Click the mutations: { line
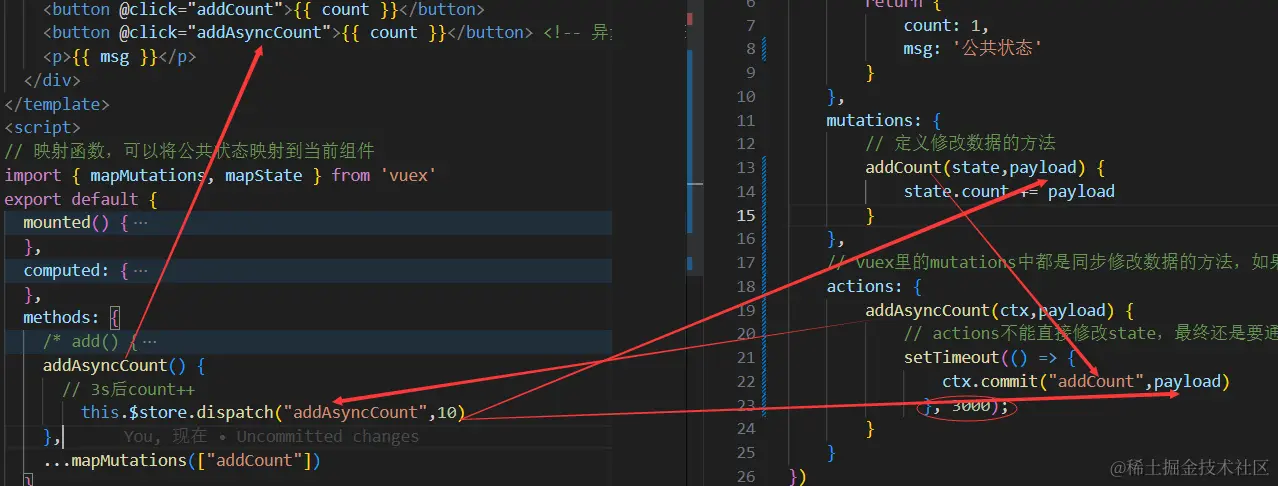Image resolution: width=1278 pixels, height=486 pixels. coord(883,120)
